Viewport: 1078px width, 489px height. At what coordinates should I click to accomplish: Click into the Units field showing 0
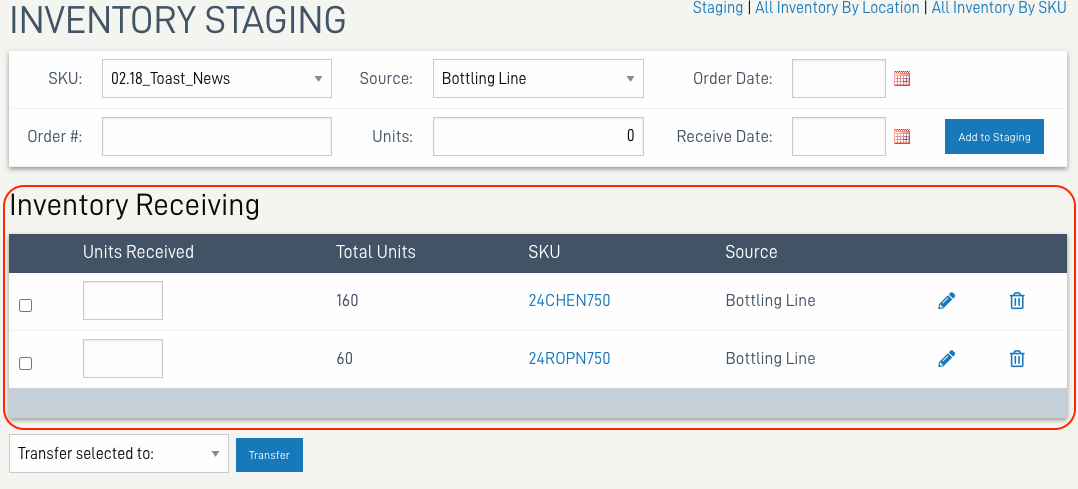pyautogui.click(x=538, y=136)
